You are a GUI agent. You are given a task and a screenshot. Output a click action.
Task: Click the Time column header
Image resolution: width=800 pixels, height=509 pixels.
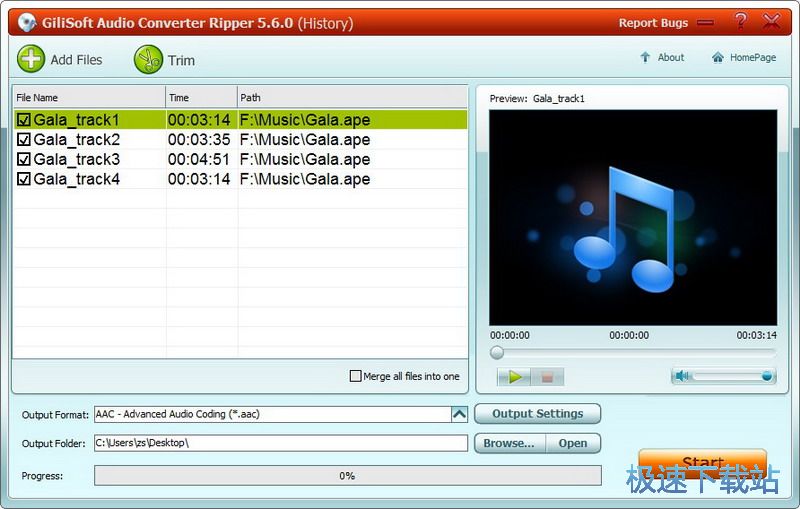point(200,97)
